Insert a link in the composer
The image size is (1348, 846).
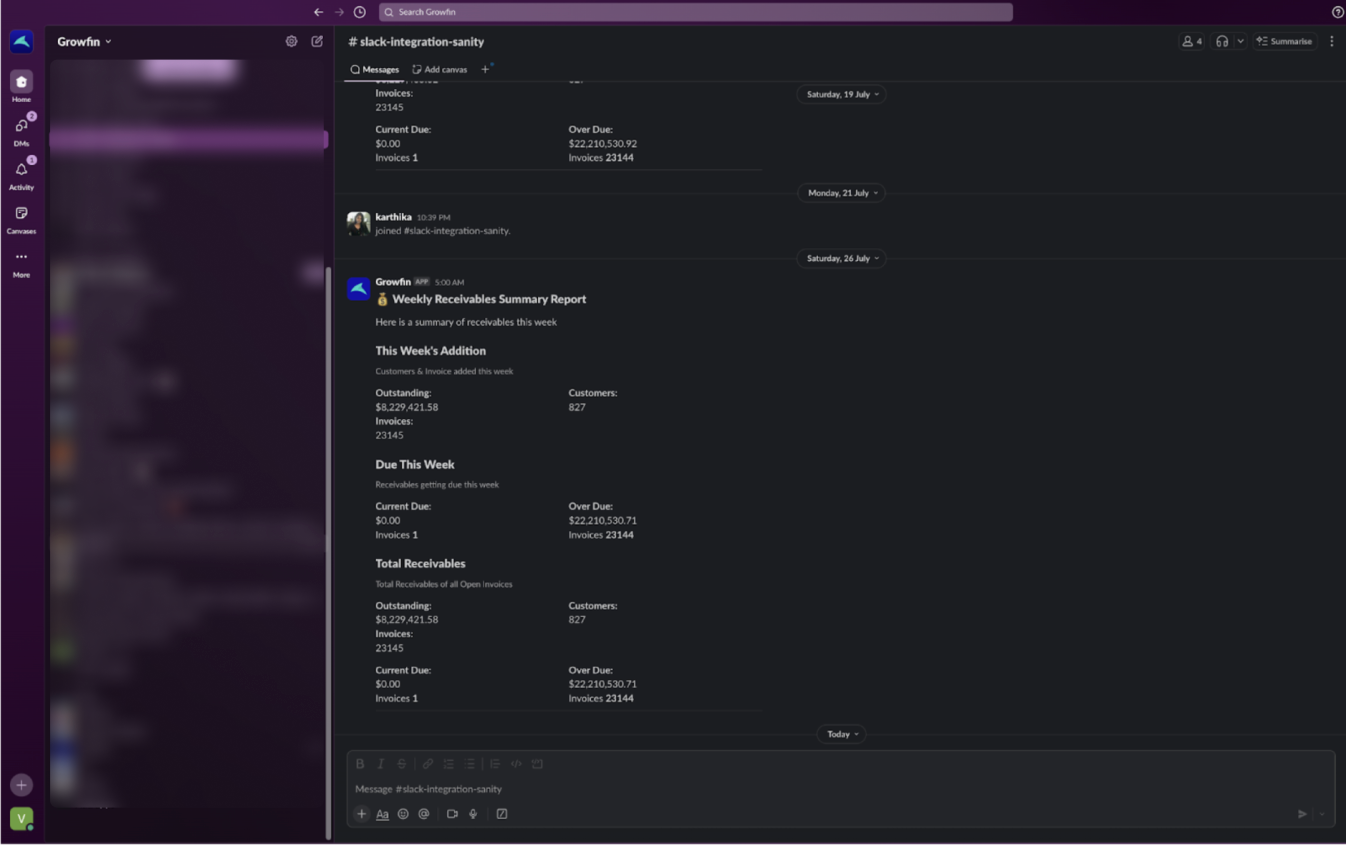(428, 765)
